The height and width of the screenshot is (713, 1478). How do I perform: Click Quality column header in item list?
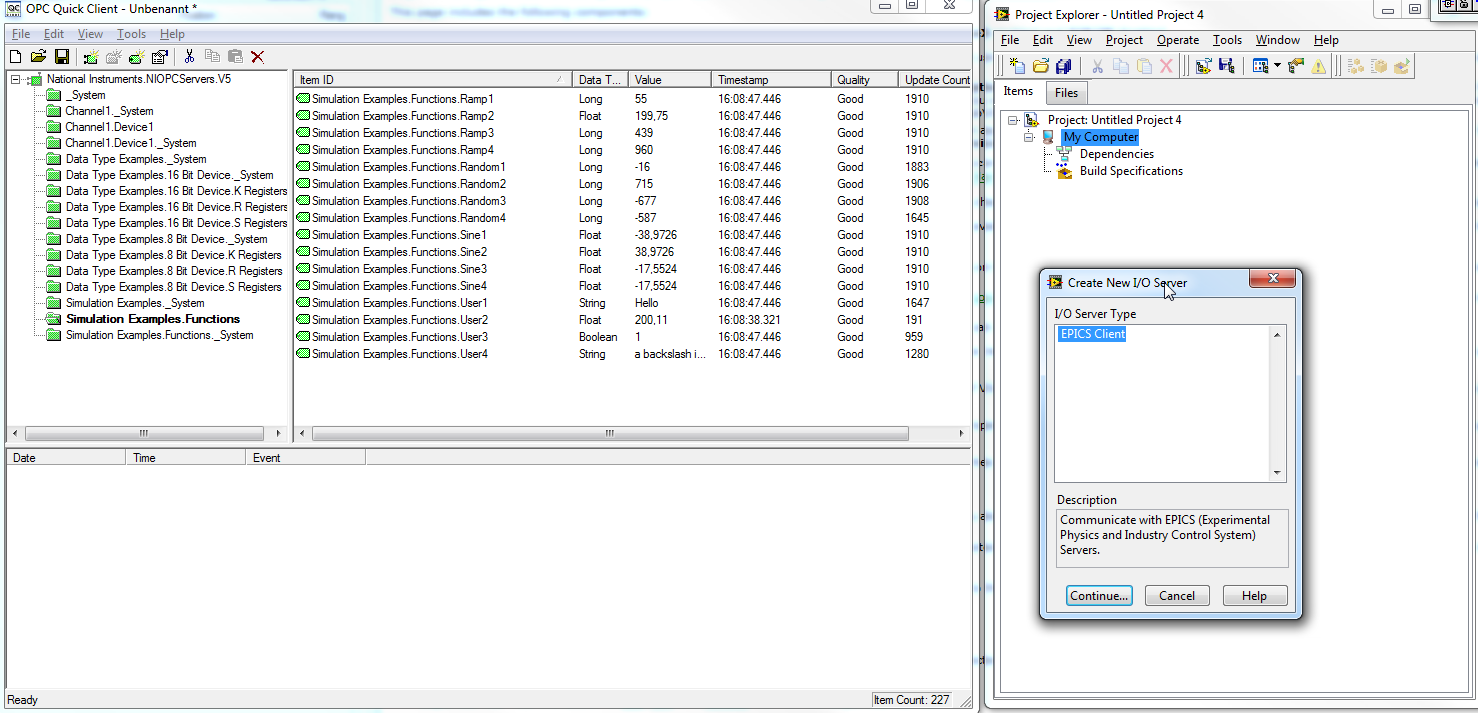click(x=864, y=80)
